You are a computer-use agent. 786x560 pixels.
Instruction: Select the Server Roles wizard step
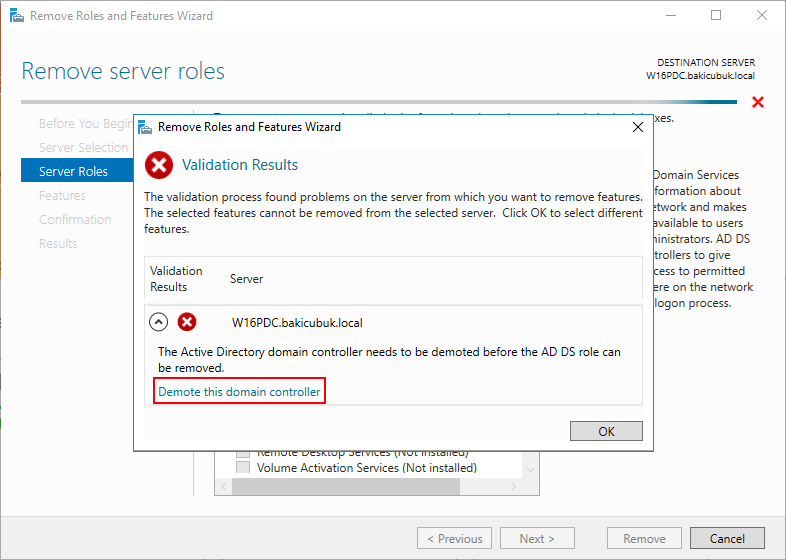[77, 171]
